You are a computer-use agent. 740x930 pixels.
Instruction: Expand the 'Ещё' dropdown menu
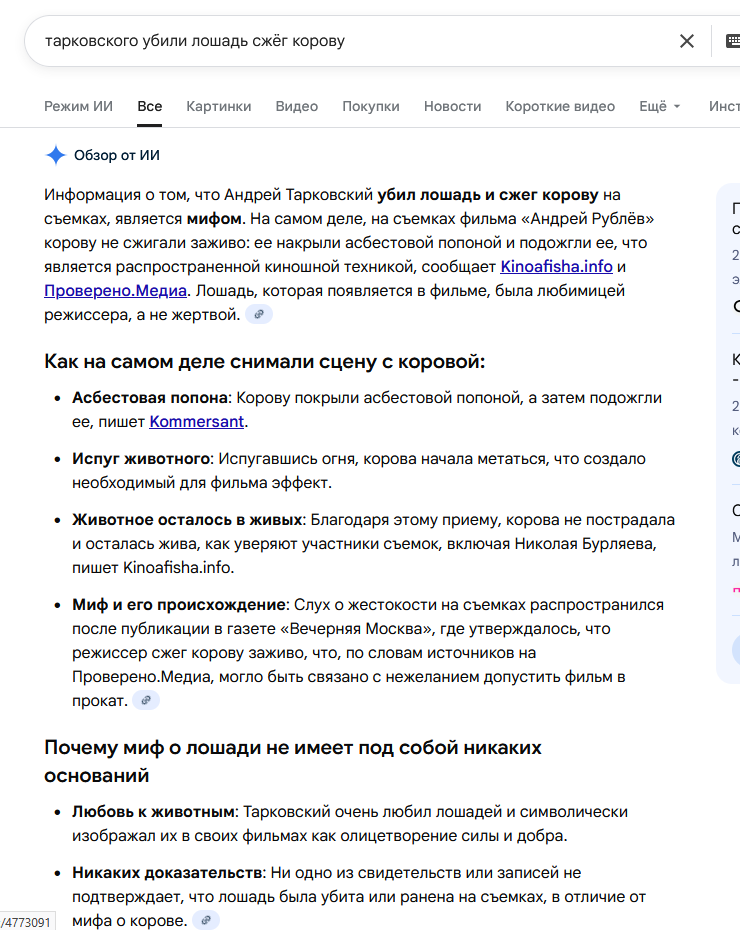point(659,106)
